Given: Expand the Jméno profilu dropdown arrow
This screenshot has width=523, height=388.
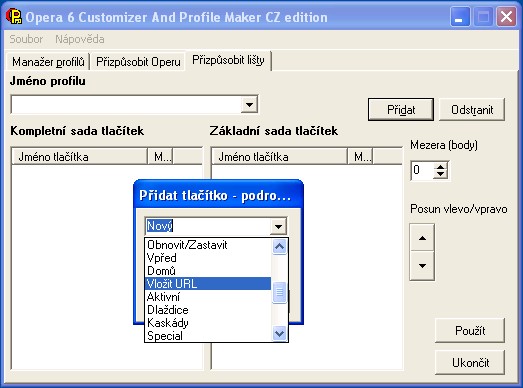Looking at the screenshot, I should [x=249, y=104].
